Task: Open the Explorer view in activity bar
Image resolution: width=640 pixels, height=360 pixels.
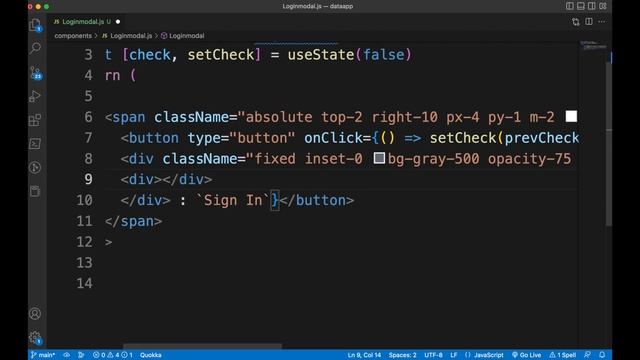Action: (x=36, y=25)
